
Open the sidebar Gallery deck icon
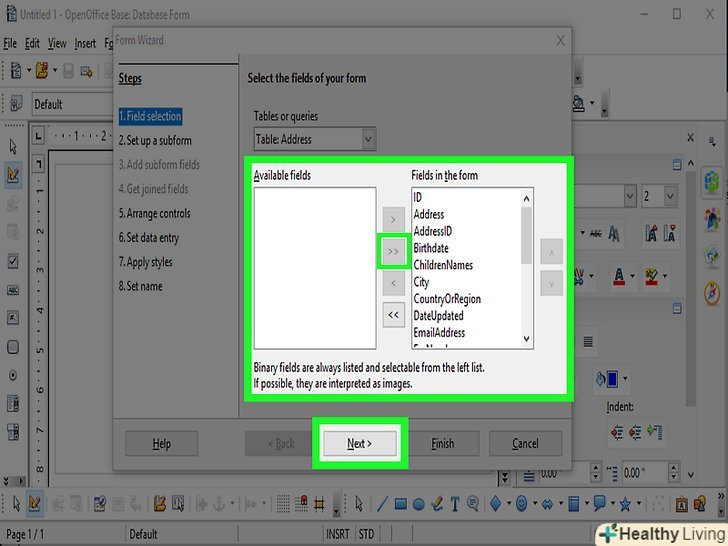[x=712, y=255]
